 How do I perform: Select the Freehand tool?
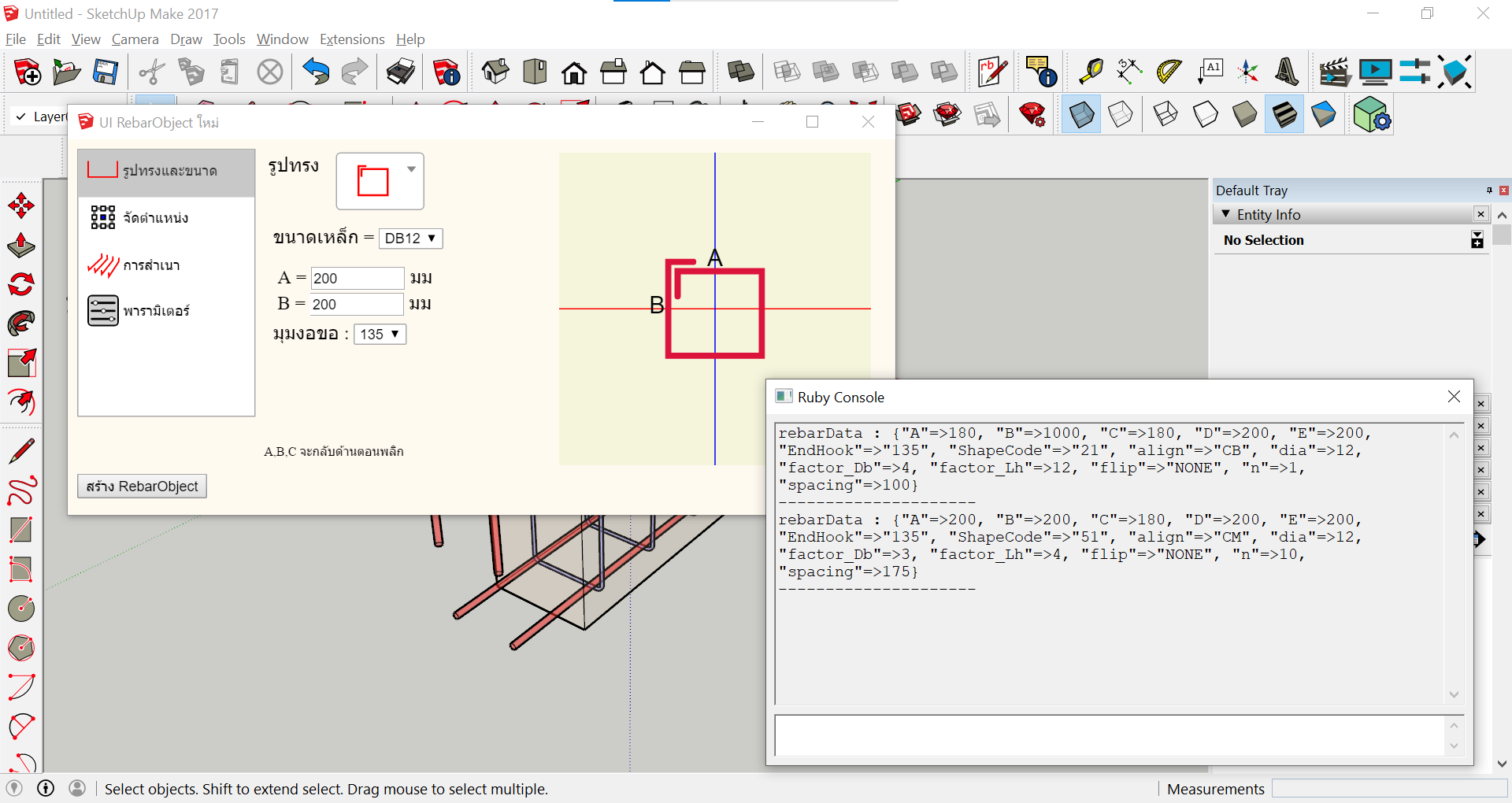21,490
